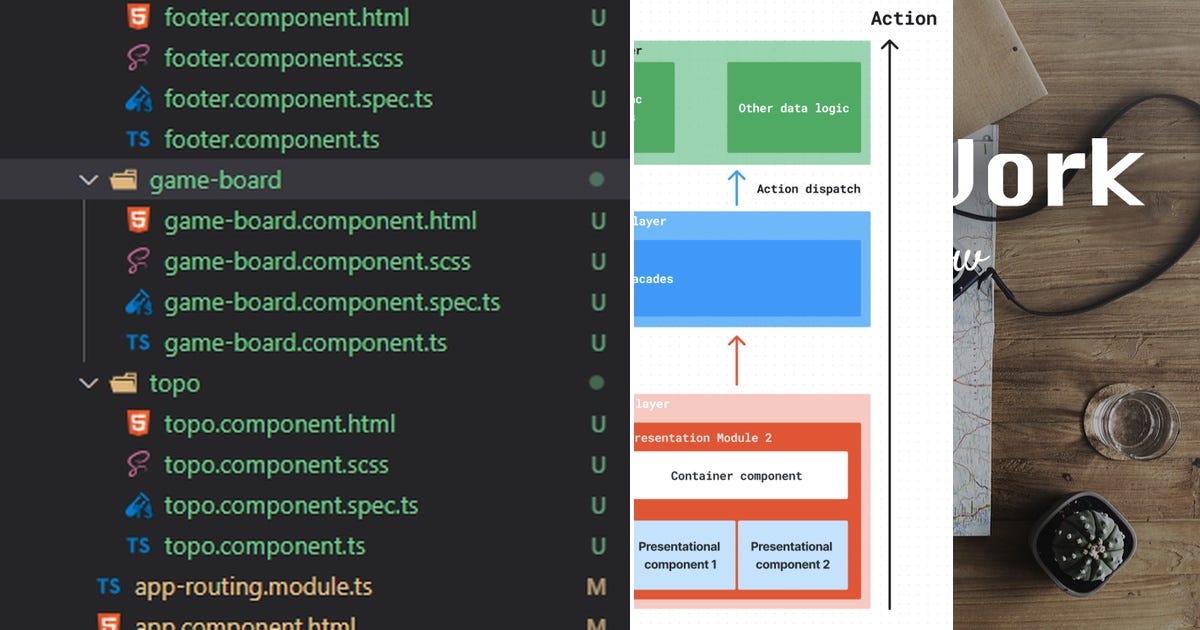The height and width of the screenshot is (630, 1200).
Task: Collapse the topo folder using its chevron
Action: [88, 383]
